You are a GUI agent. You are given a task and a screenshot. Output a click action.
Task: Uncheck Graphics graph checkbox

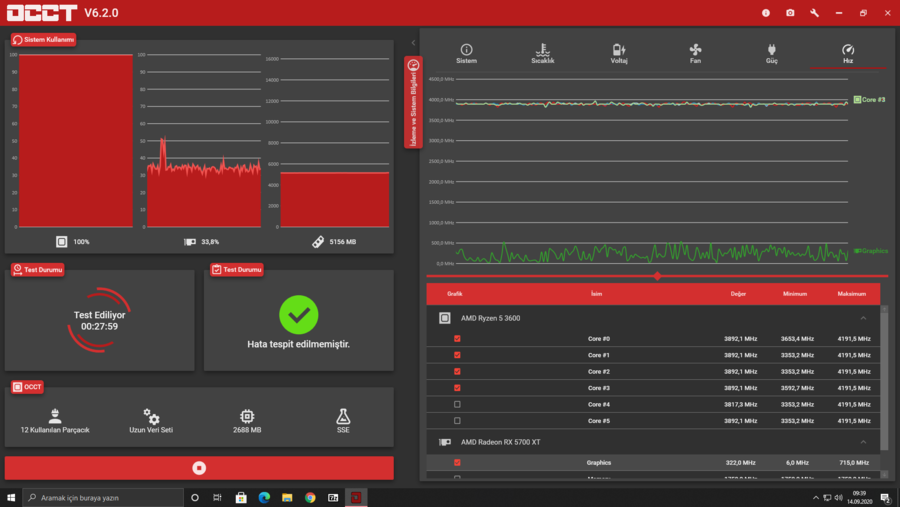click(x=457, y=462)
